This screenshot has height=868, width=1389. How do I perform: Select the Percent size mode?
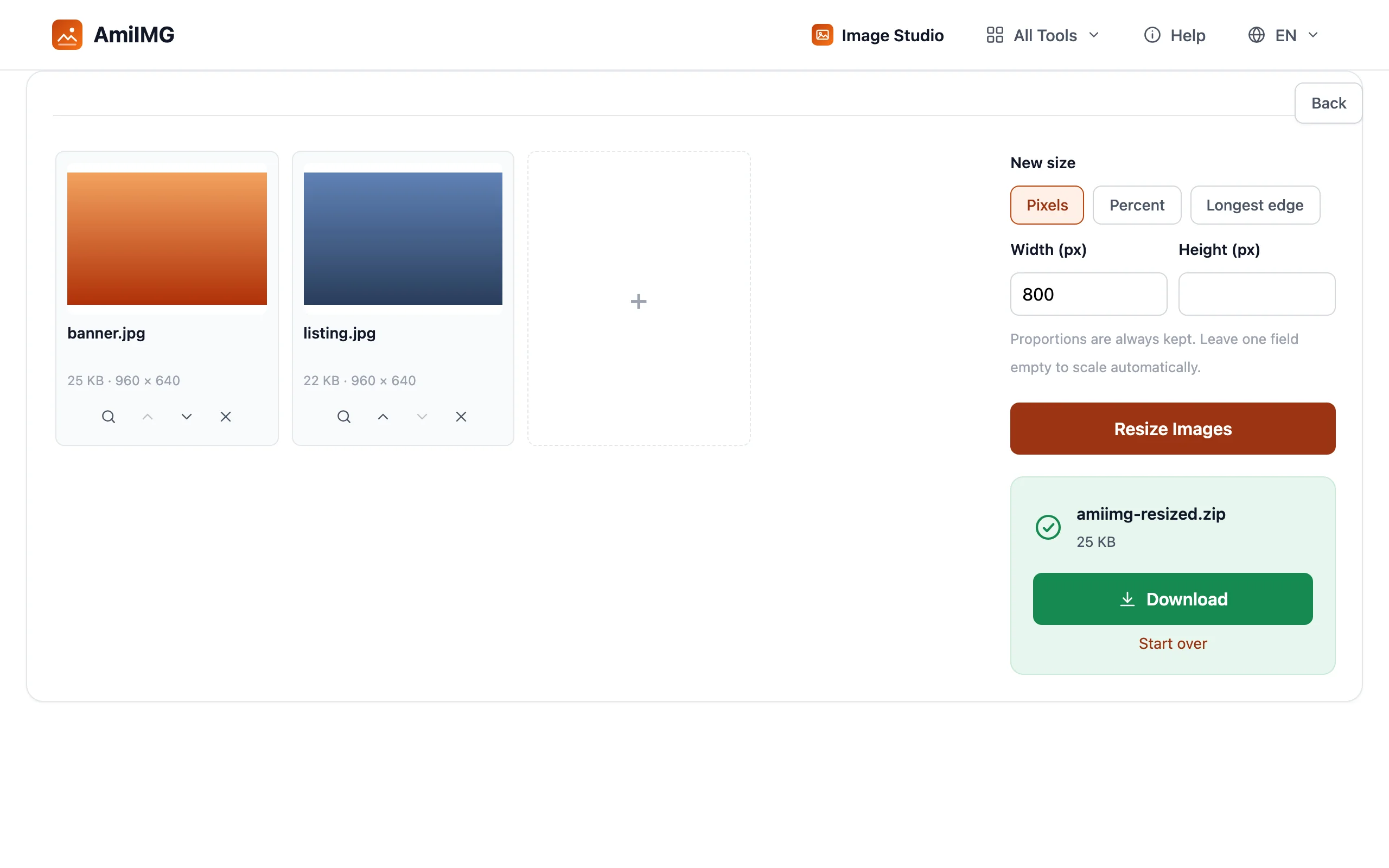pyautogui.click(x=1137, y=205)
